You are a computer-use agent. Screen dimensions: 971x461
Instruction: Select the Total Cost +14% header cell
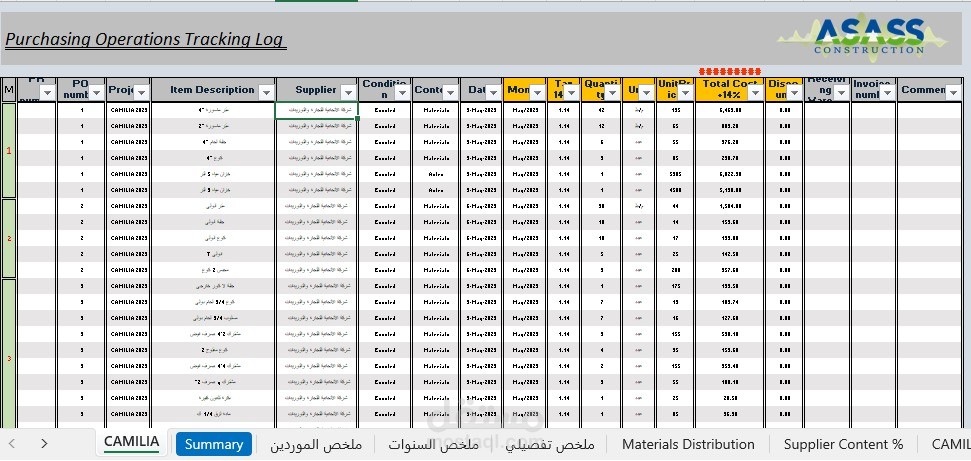coord(729,89)
